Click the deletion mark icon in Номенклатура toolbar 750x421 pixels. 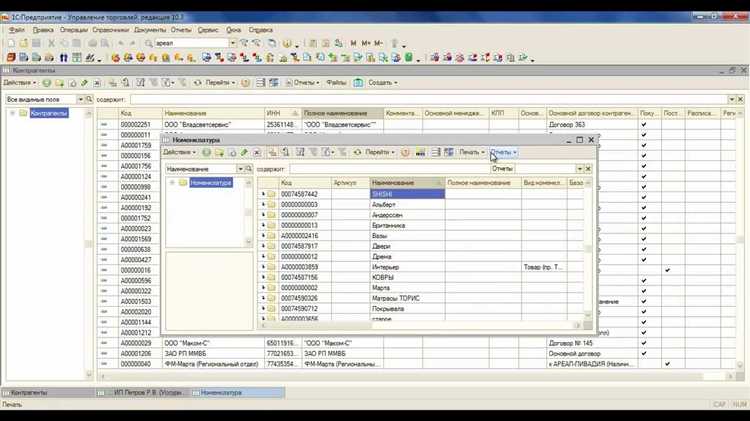pyautogui.click(x=257, y=153)
